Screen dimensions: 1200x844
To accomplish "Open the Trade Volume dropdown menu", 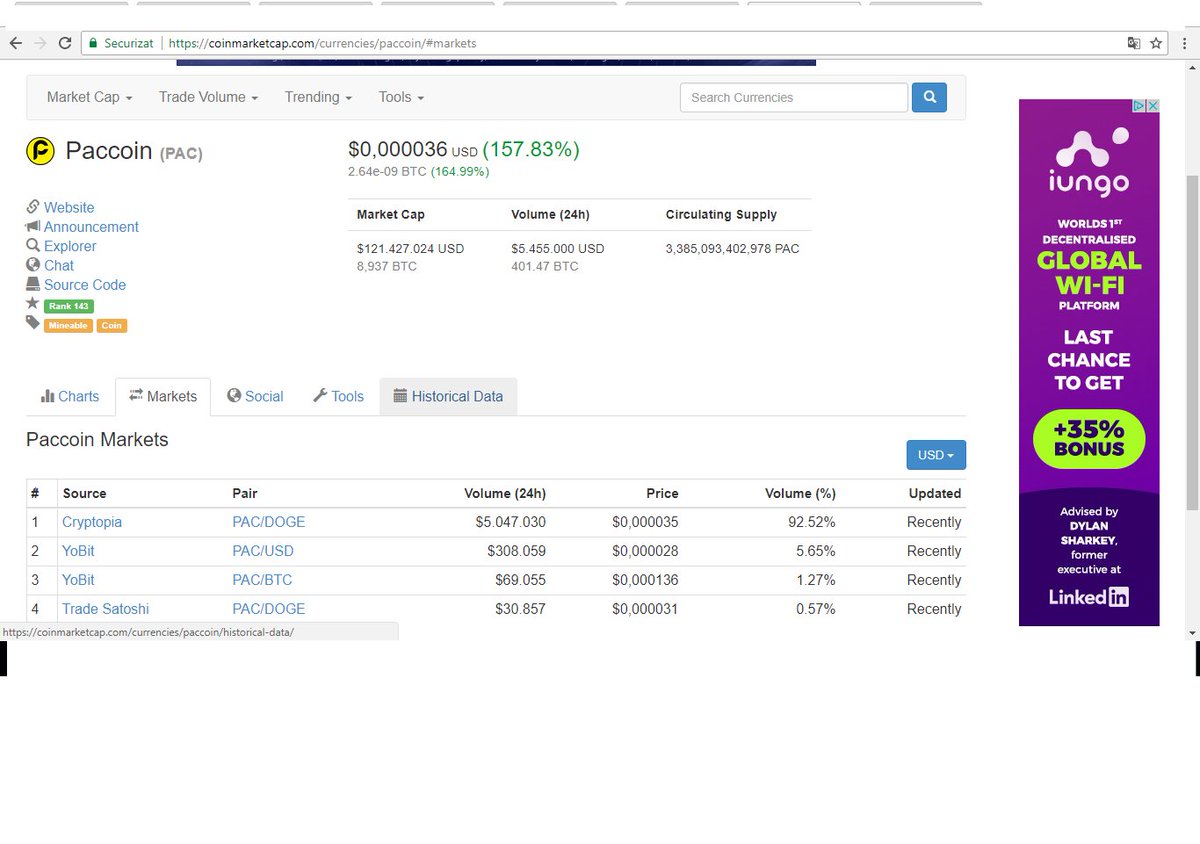I will point(208,97).
